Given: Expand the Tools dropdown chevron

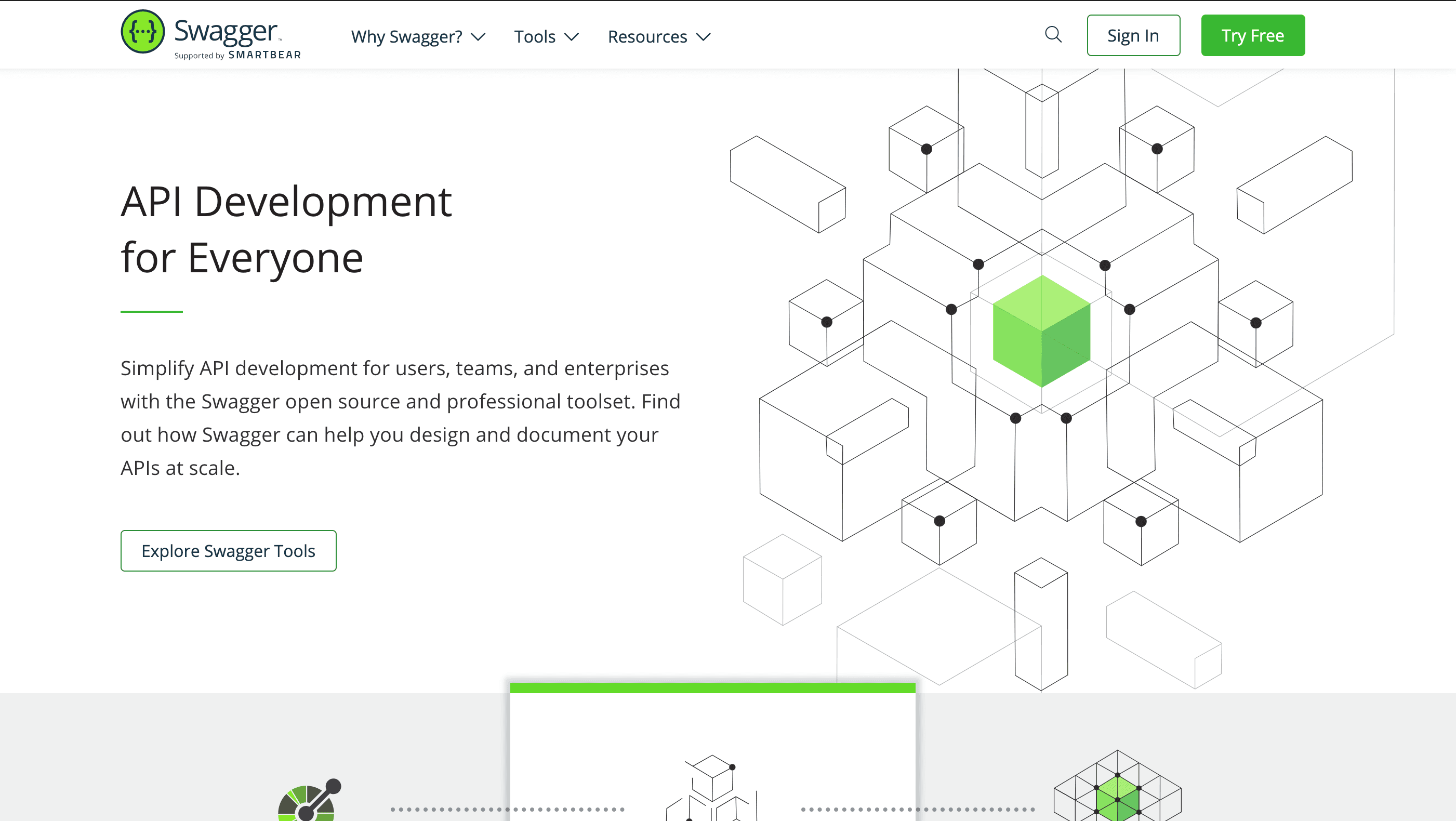Looking at the screenshot, I should (572, 37).
